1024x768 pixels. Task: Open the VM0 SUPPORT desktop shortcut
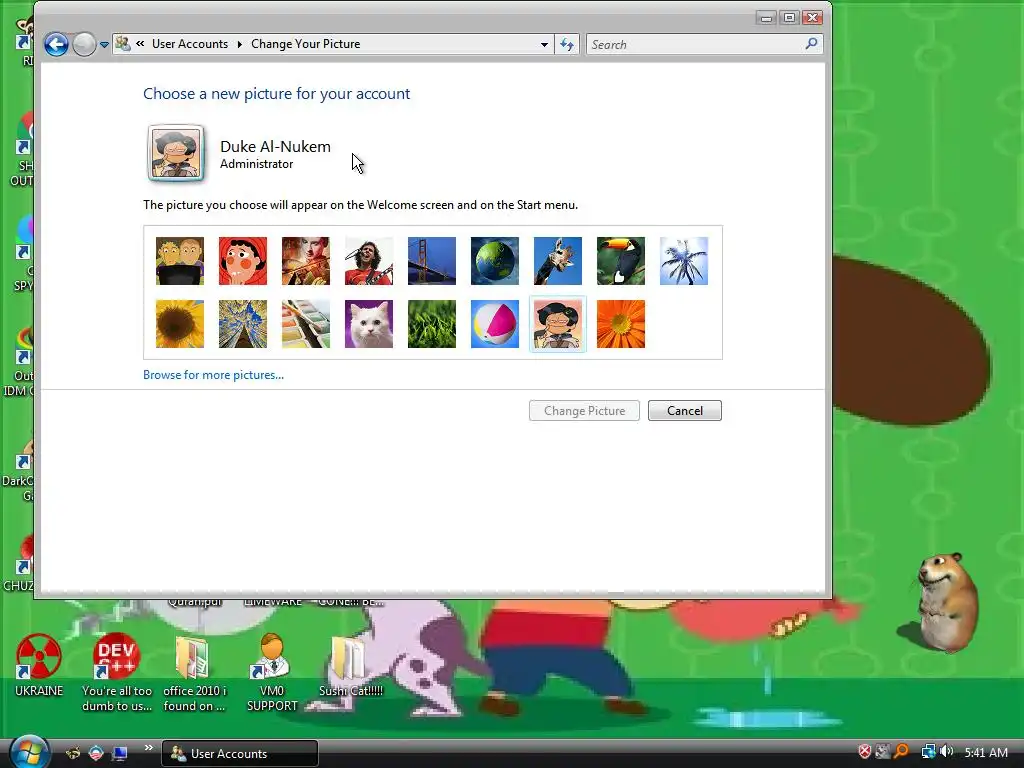[x=272, y=673]
